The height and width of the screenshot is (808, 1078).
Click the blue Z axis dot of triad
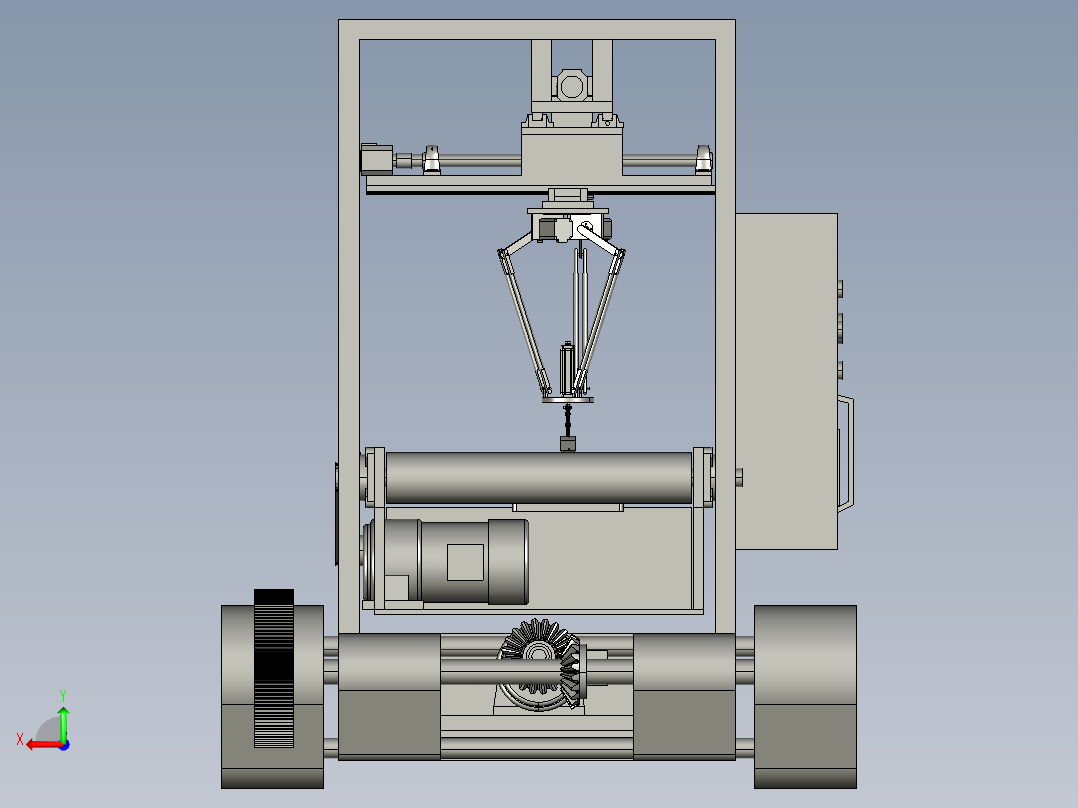pos(64,745)
